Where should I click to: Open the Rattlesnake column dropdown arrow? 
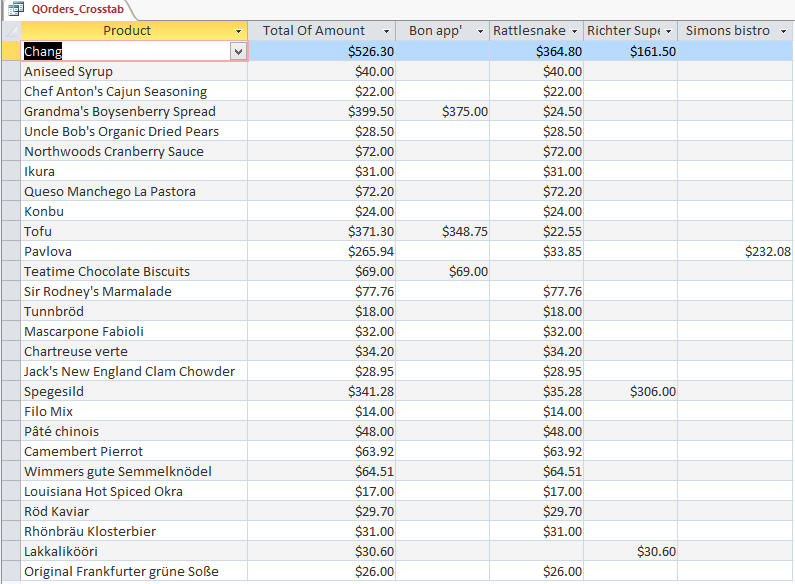coord(574,31)
